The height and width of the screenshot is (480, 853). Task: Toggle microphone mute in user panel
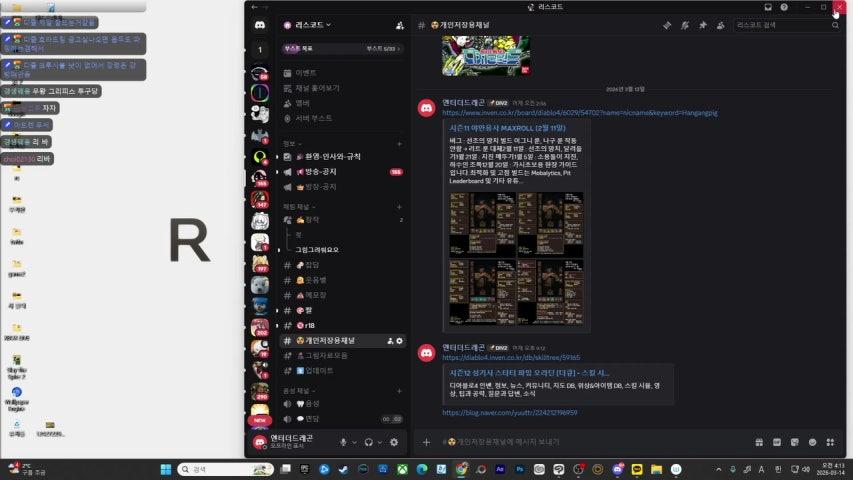[x=343, y=442]
